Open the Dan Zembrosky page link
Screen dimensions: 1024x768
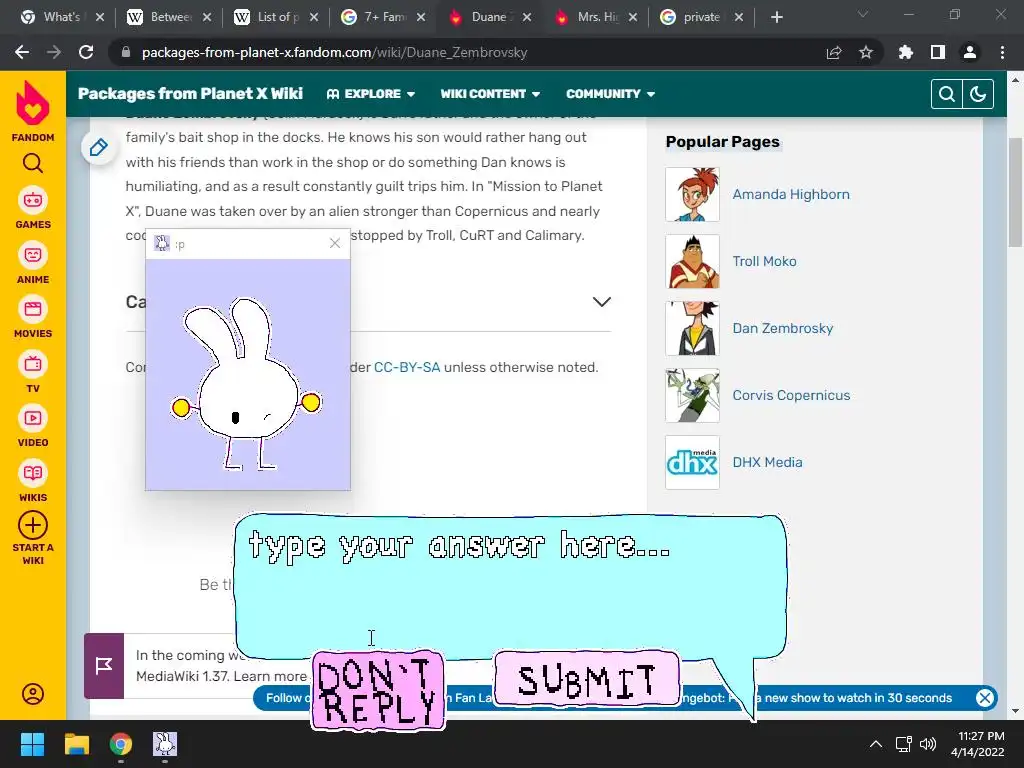[782, 328]
